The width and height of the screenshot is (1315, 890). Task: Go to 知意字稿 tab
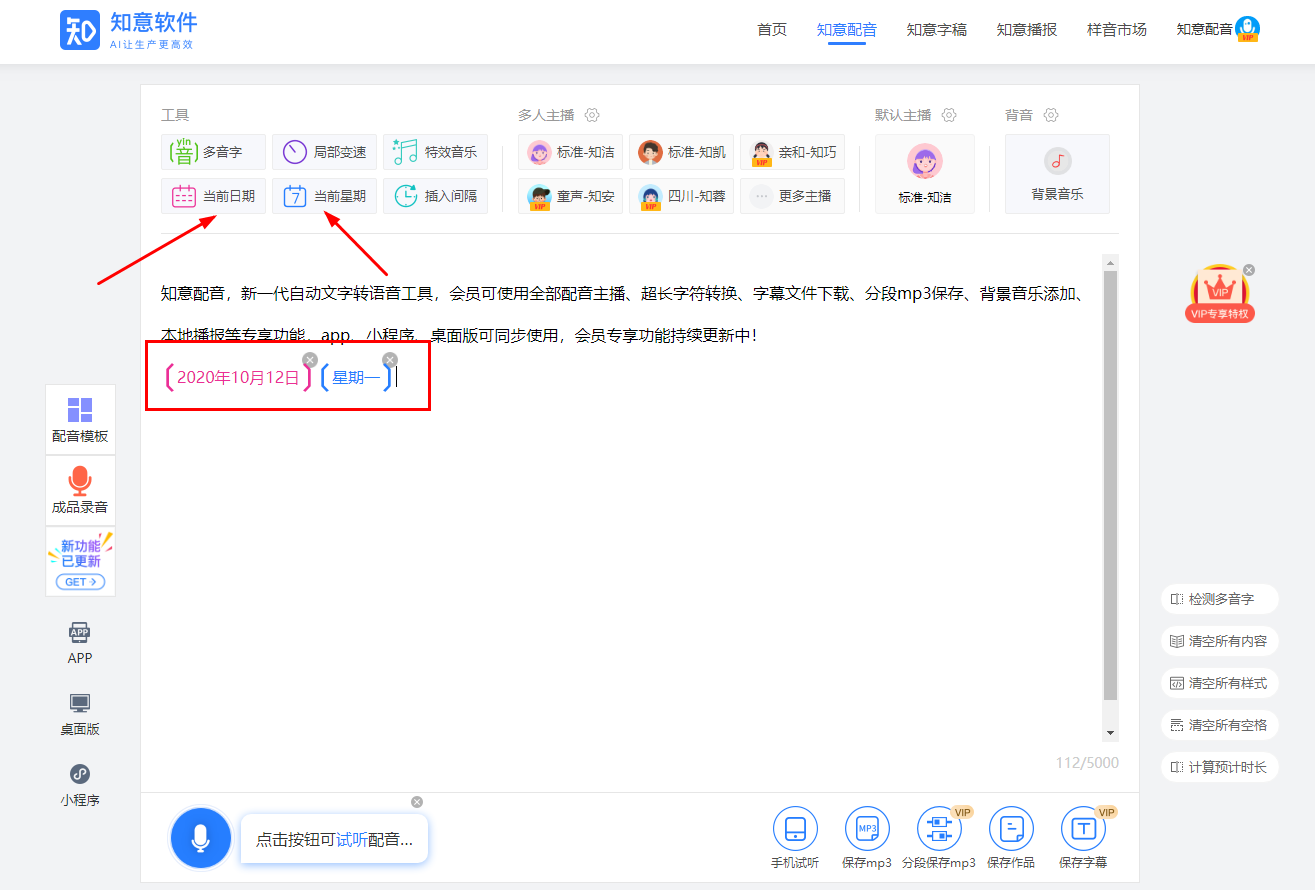tap(936, 30)
